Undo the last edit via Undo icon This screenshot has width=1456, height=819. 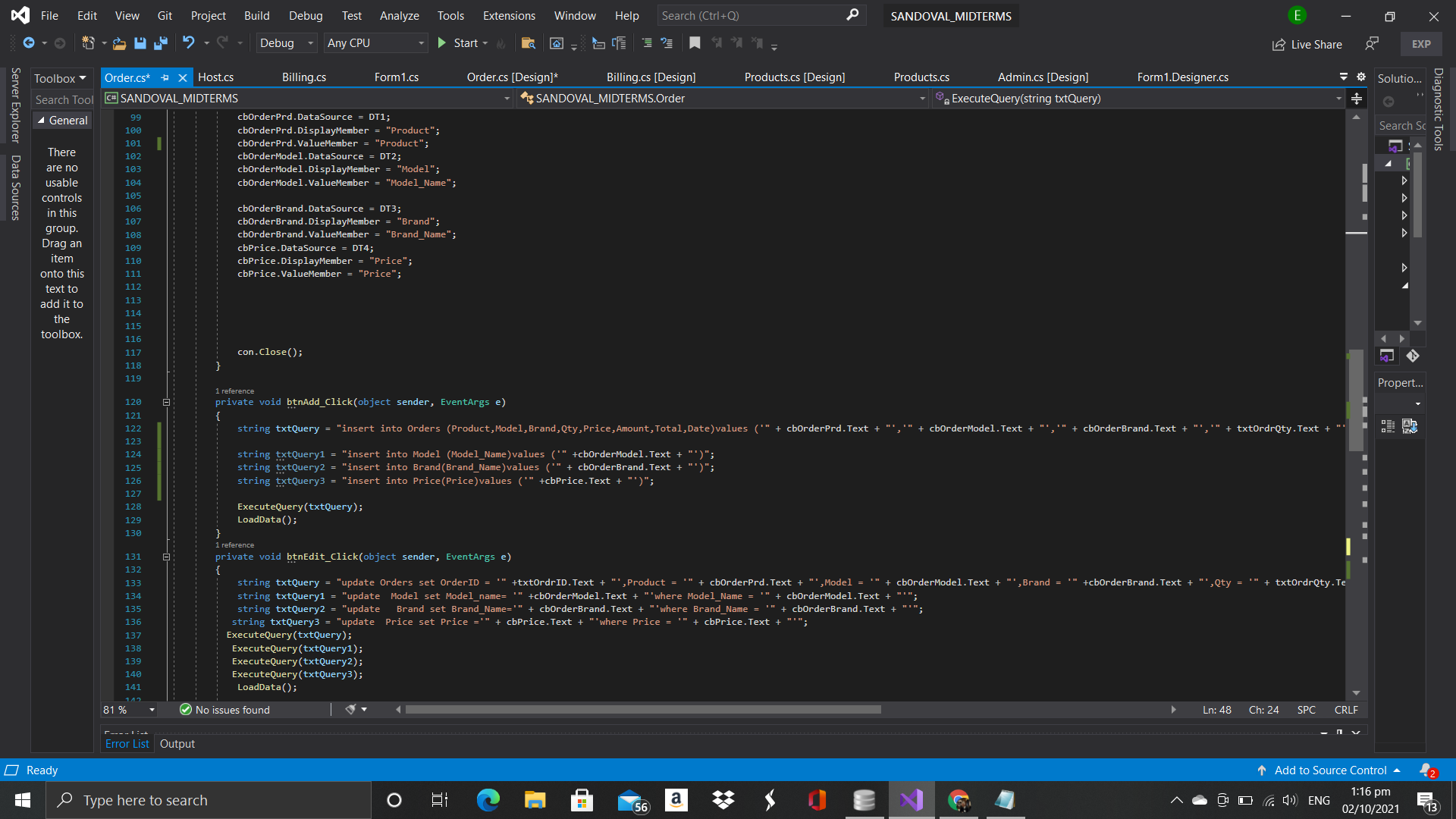[189, 43]
